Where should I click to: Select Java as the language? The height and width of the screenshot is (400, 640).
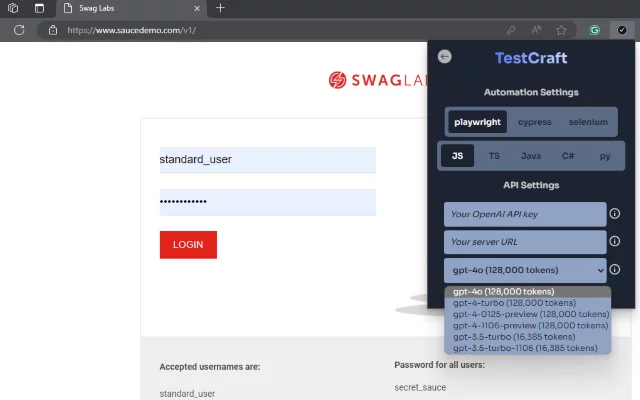[x=531, y=156]
